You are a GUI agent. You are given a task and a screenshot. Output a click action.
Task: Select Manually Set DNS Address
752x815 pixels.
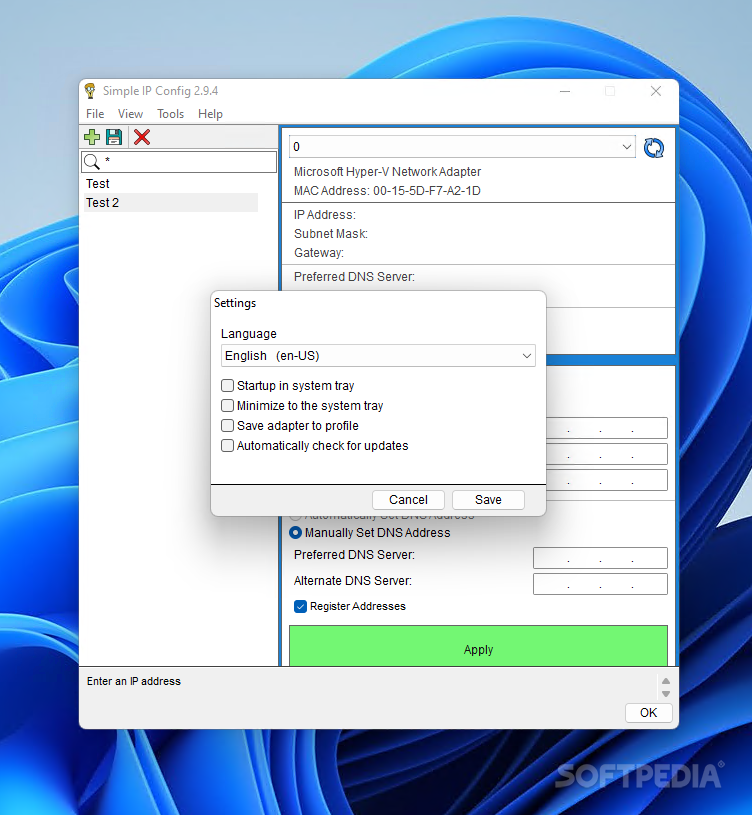(295, 533)
